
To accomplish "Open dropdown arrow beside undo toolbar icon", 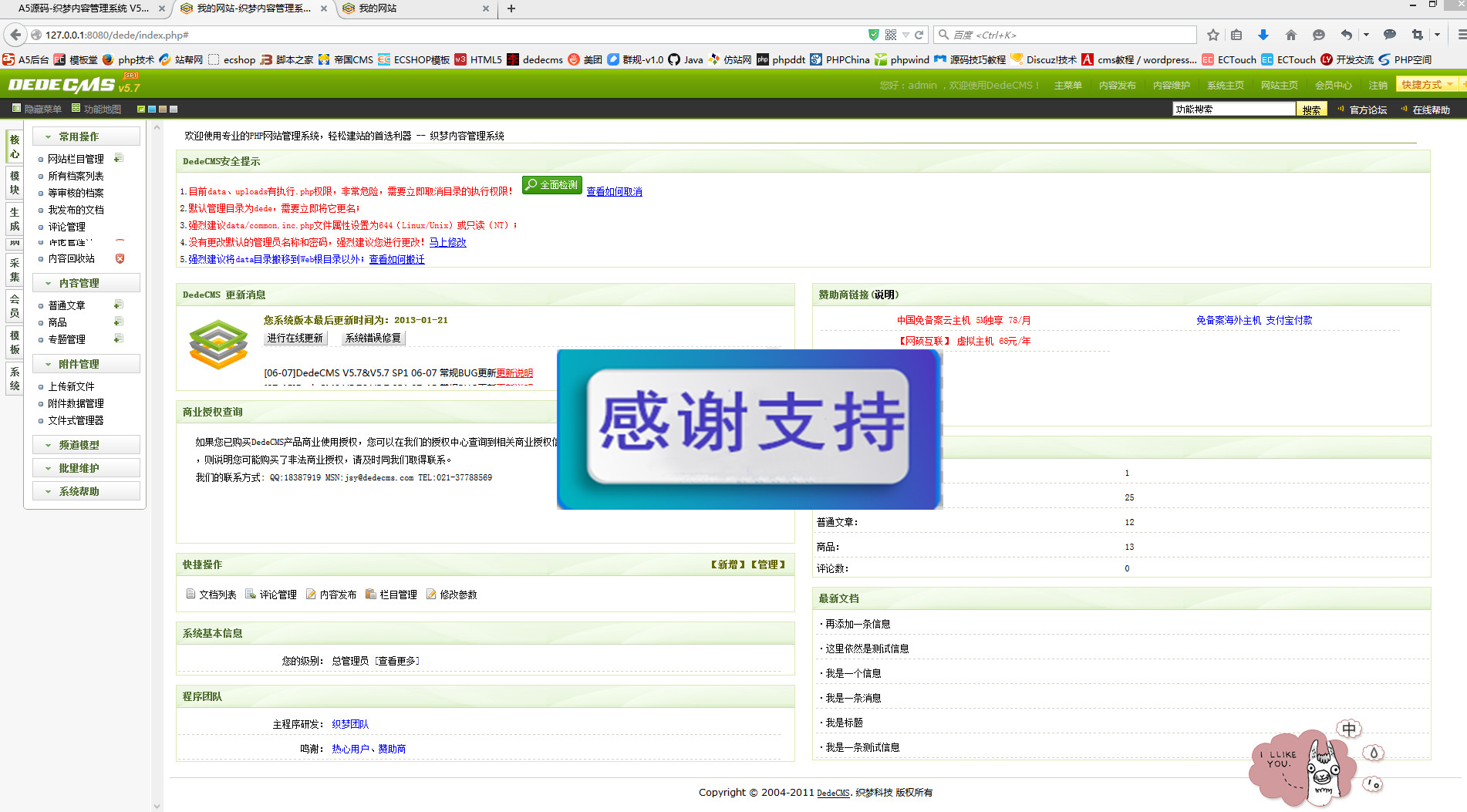I will point(1366,35).
